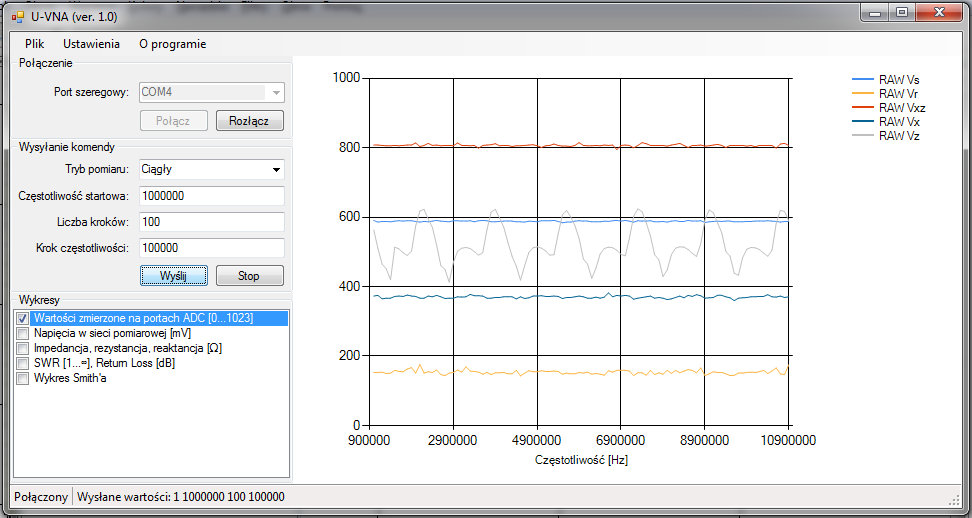Focus the Liczba kroków field
972x518 pixels.
coord(211,221)
